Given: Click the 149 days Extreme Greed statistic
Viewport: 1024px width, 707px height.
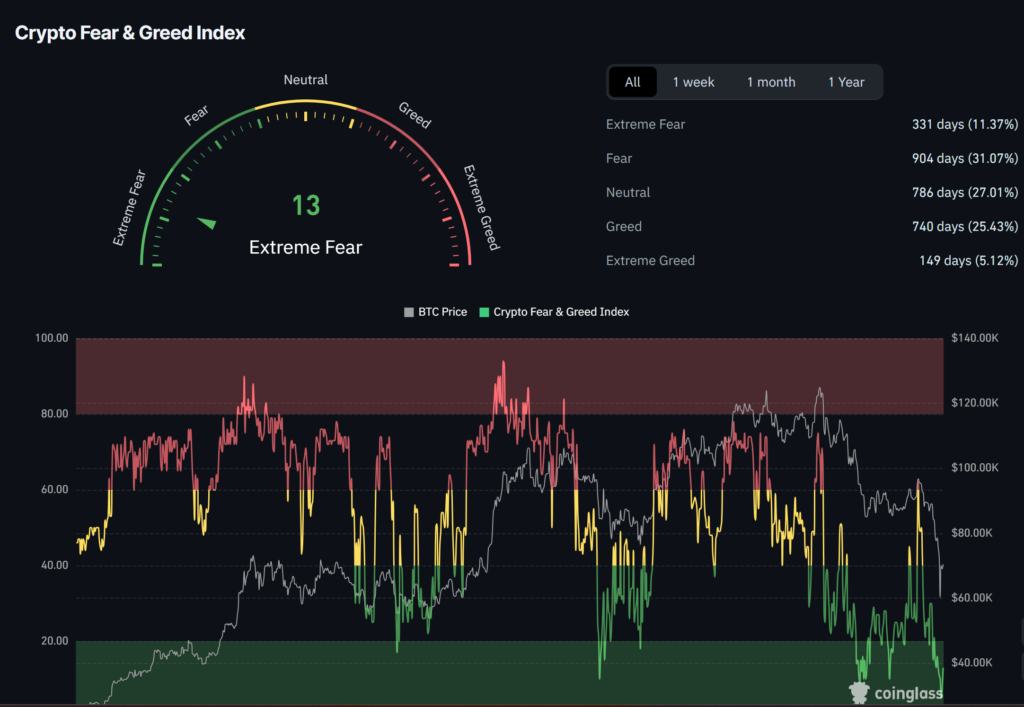Looking at the screenshot, I should click(x=968, y=260).
